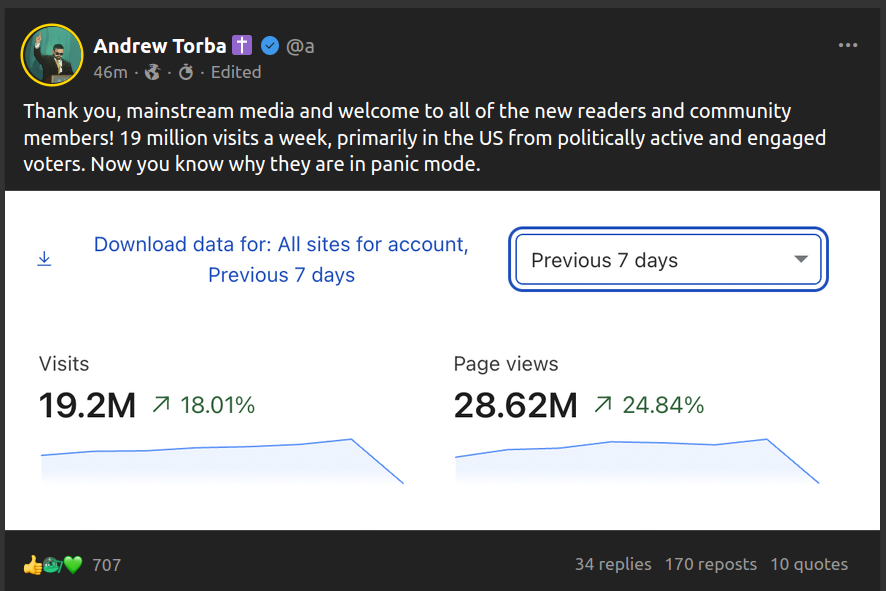Click the download arrow icon
886x591 pixels.
(44, 259)
